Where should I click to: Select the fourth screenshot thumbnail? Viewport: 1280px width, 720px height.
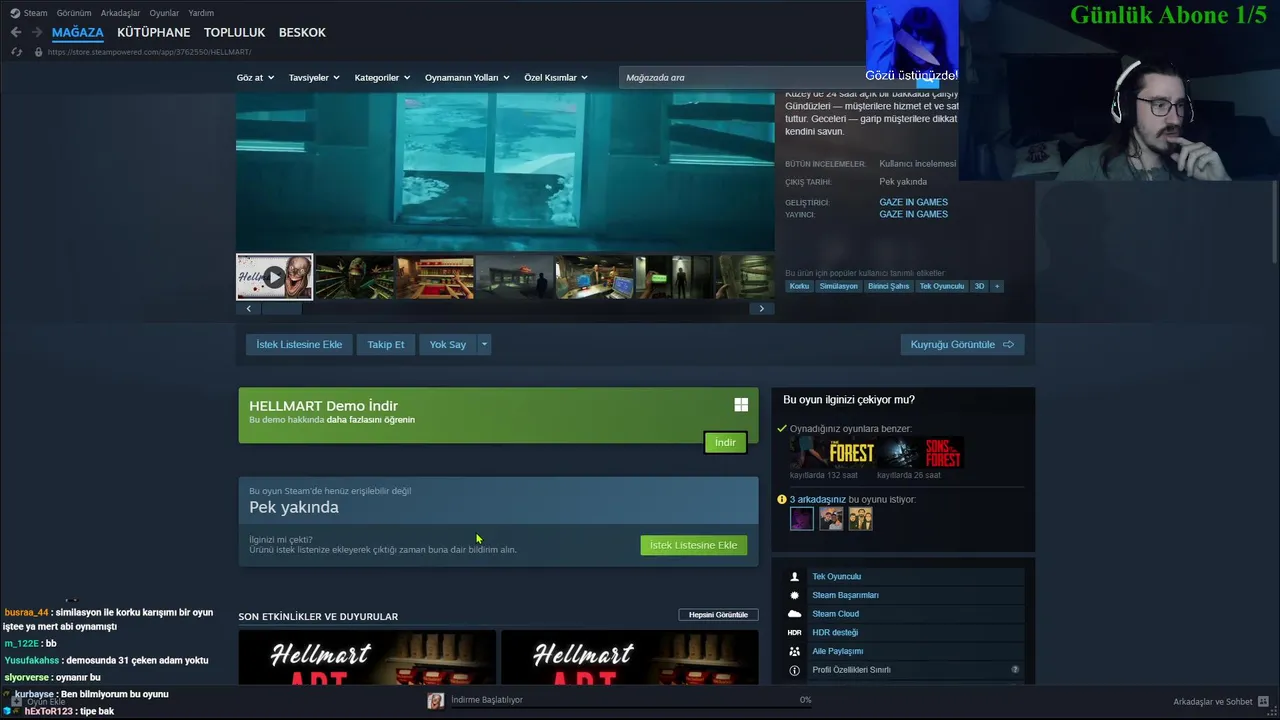tap(515, 277)
